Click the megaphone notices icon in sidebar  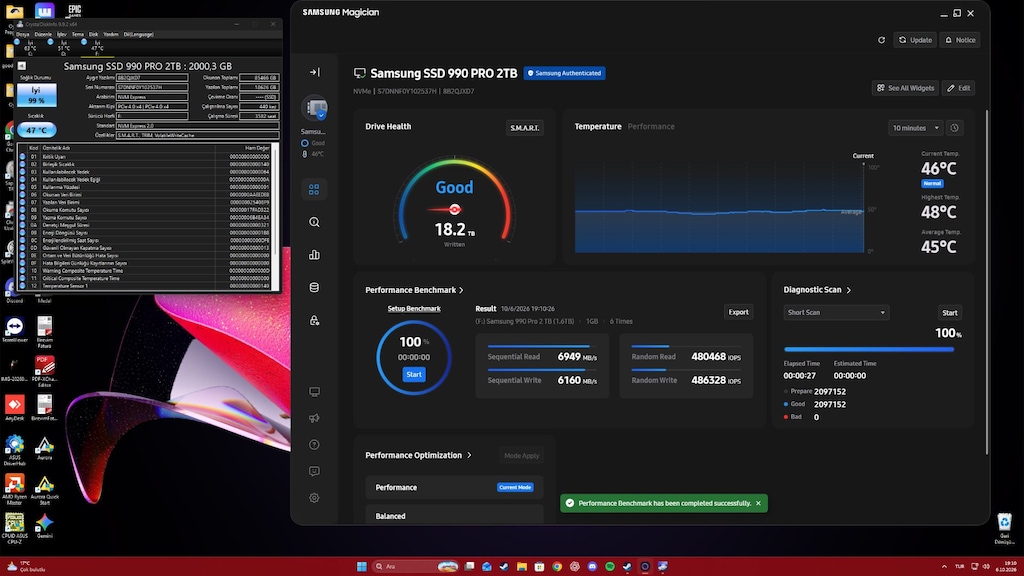point(314,418)
